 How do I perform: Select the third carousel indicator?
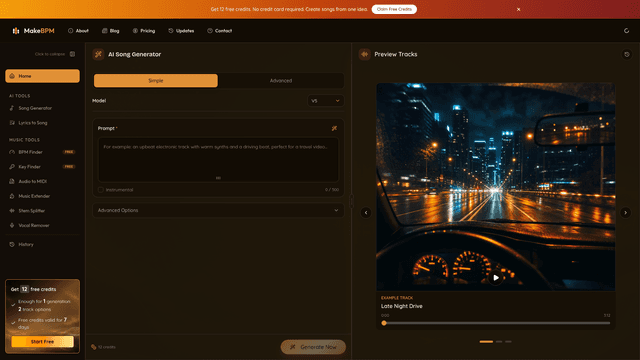[508, 342]
